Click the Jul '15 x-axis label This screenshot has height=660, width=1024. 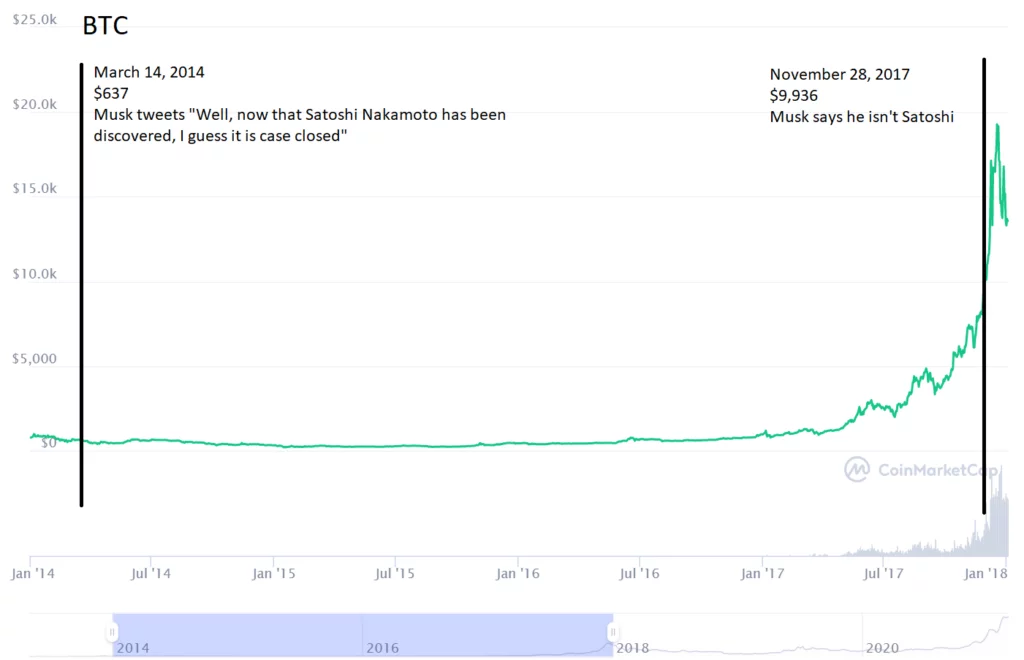click(x=395, y=574)
